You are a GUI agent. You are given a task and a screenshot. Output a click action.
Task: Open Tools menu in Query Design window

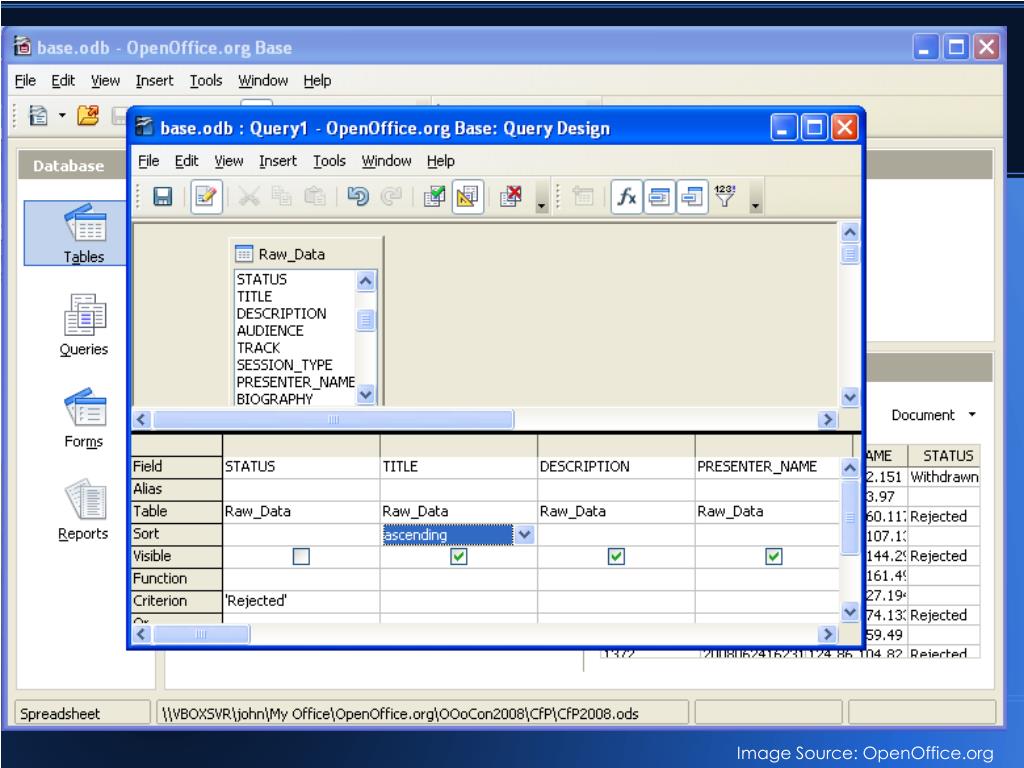[x=329, y=161]
